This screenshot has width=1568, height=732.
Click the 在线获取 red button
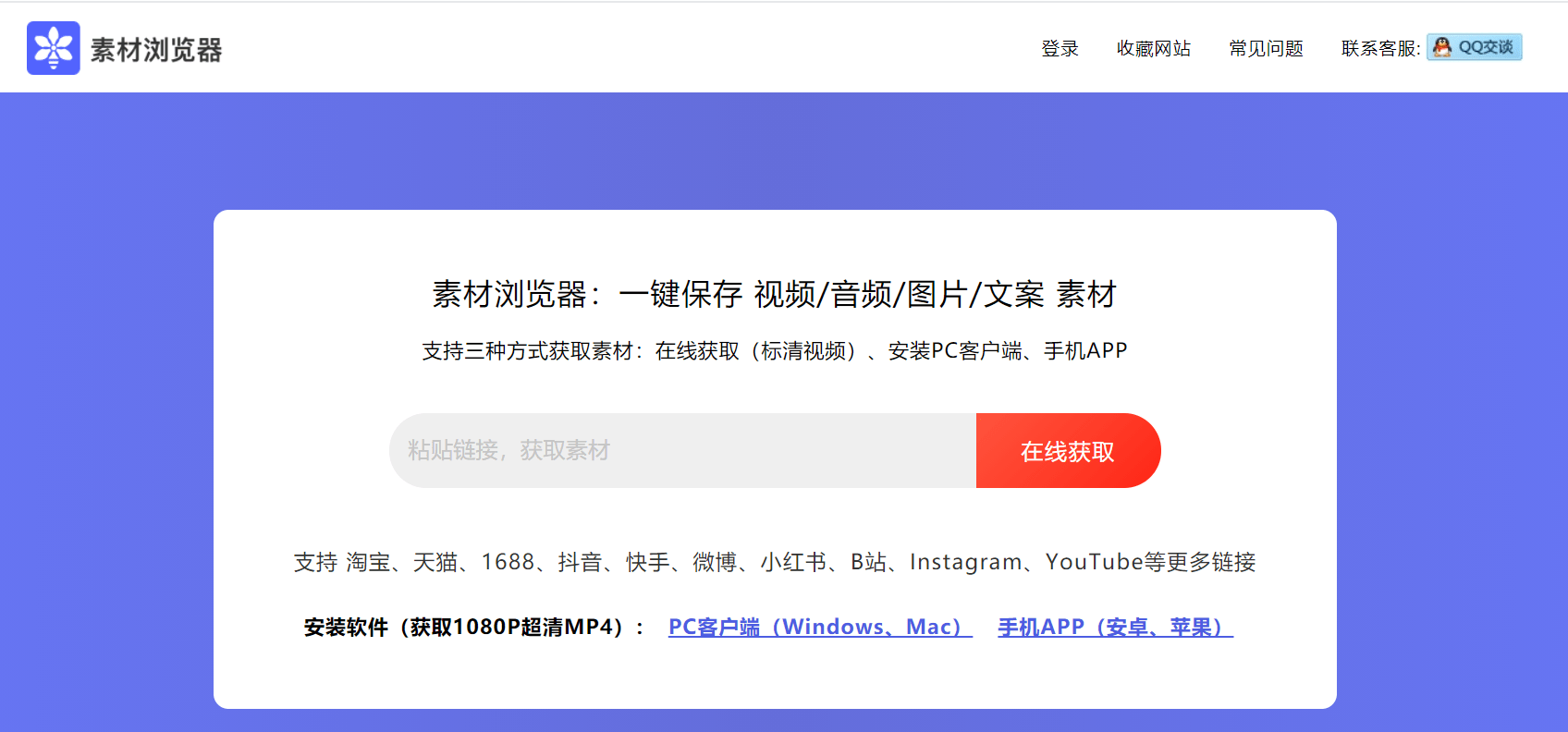(x=1069, y=451)
